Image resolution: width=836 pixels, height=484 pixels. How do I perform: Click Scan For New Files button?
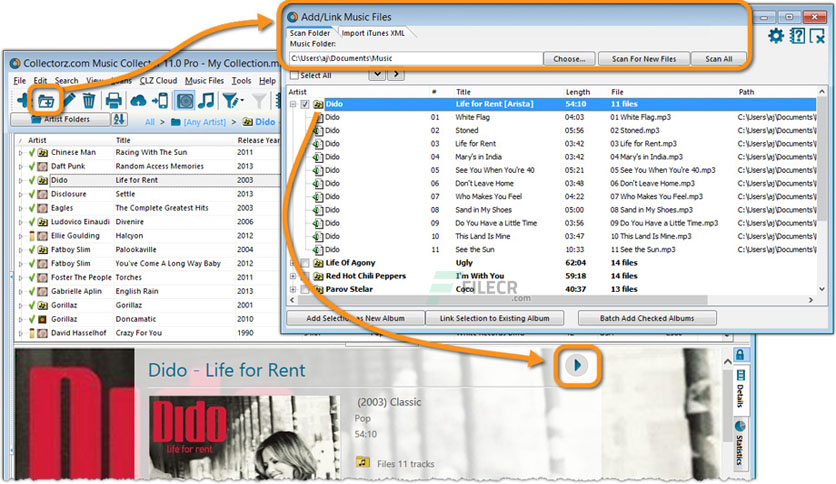pyautogui.click(x=644, y=59)
